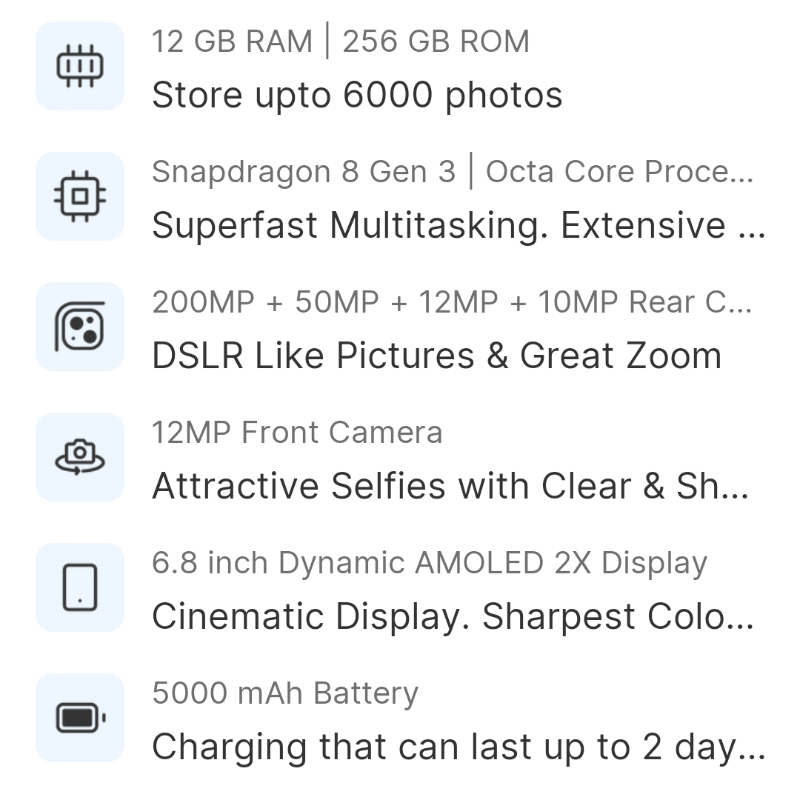Click the rear camera module icon
The height and width of the screenshot is (800, 800).
[x=80, y=327]
